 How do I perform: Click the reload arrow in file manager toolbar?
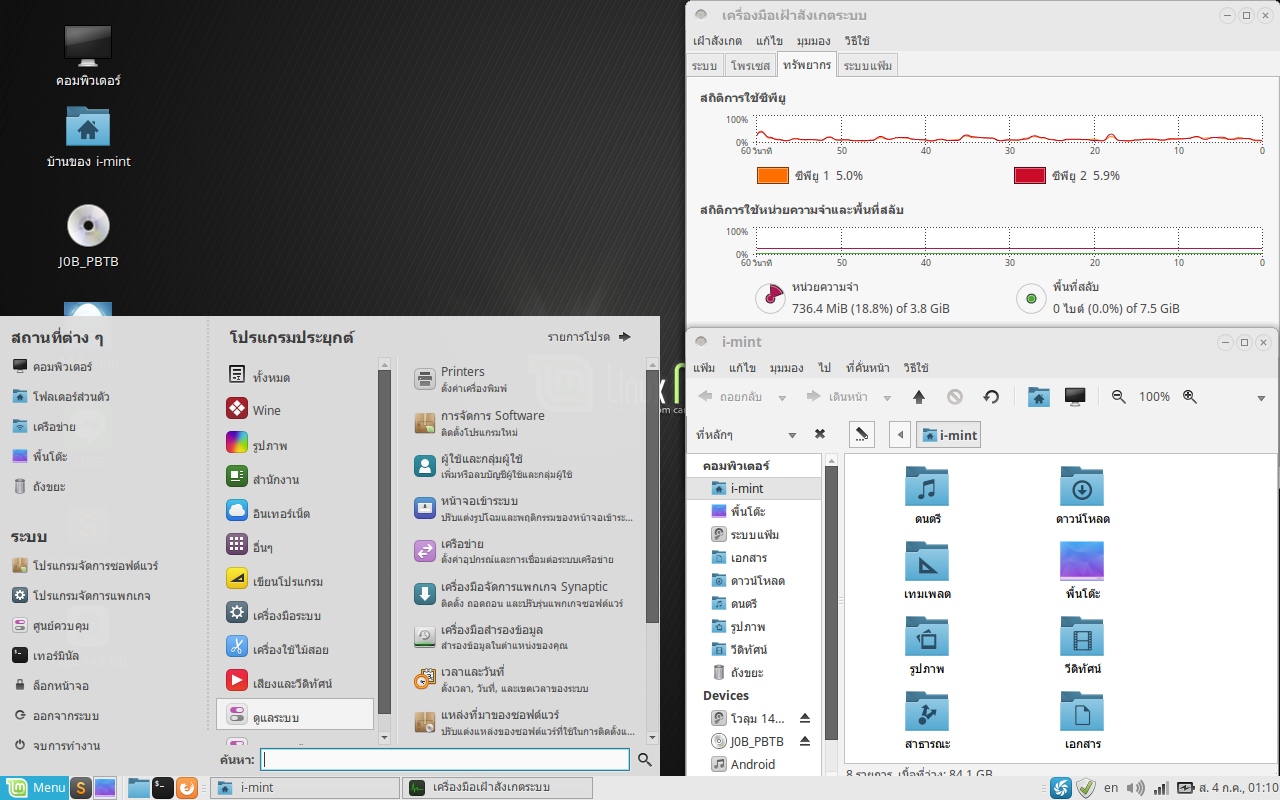(991, 397)
